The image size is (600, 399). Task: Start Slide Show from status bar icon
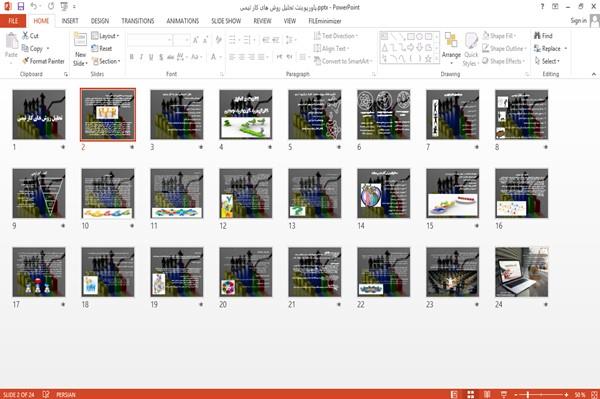click(504, 394)
